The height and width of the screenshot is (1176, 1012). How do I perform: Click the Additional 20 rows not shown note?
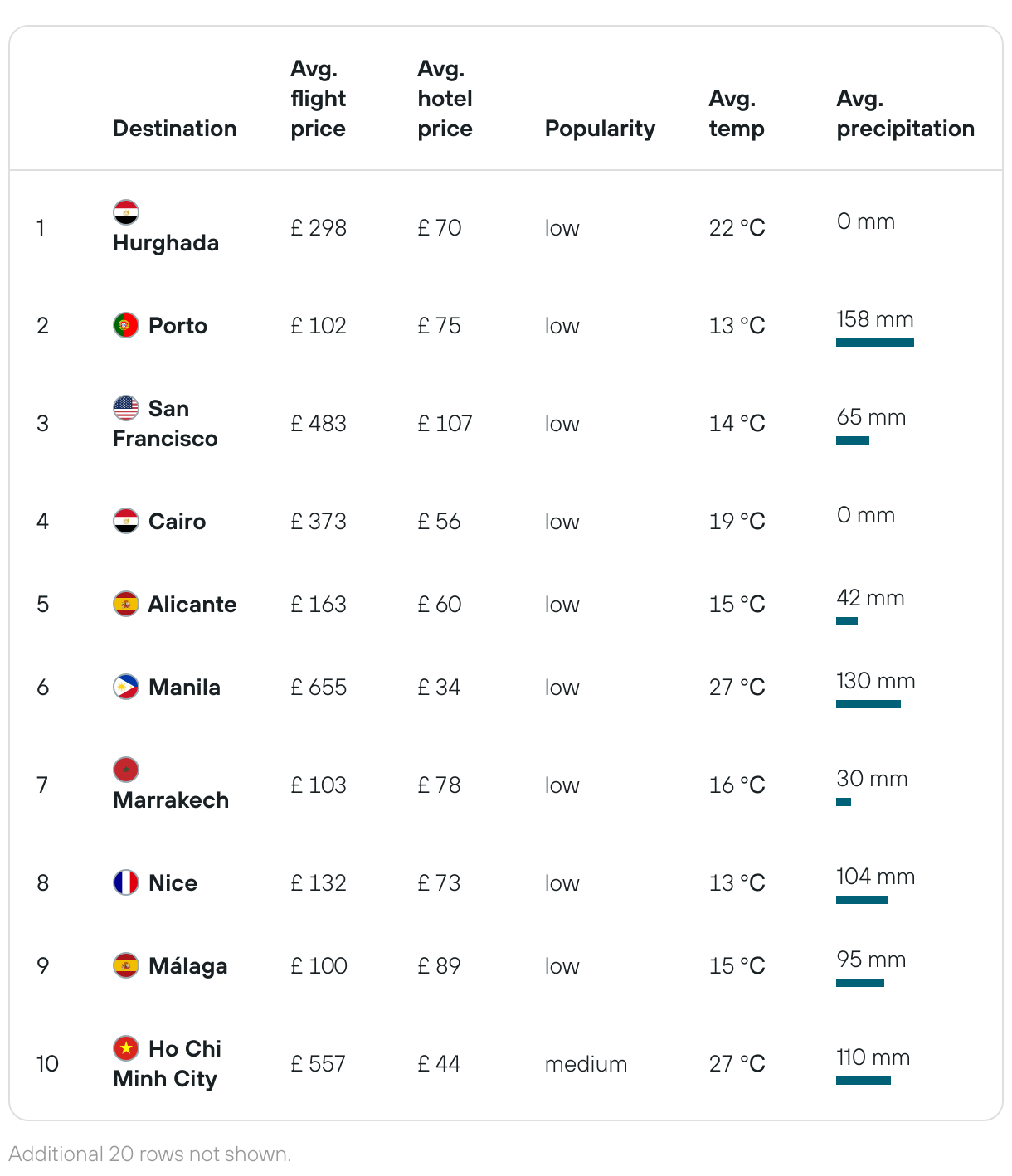point(150,1154)
